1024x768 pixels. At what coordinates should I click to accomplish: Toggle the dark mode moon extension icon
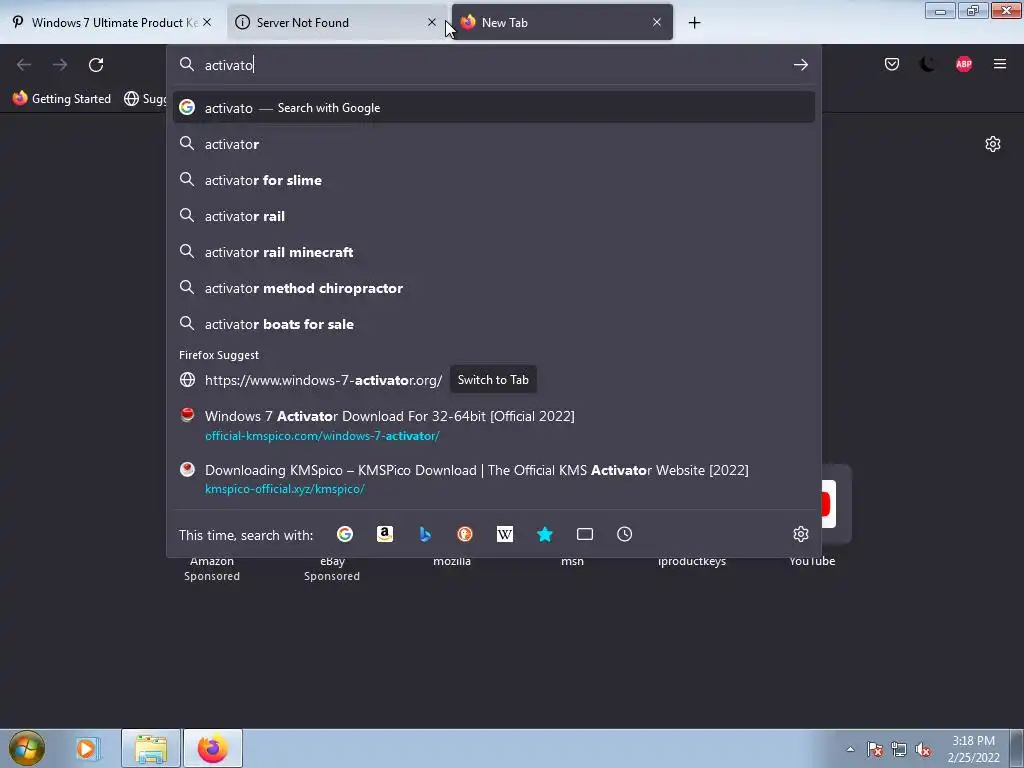click(x=927, y=64)
